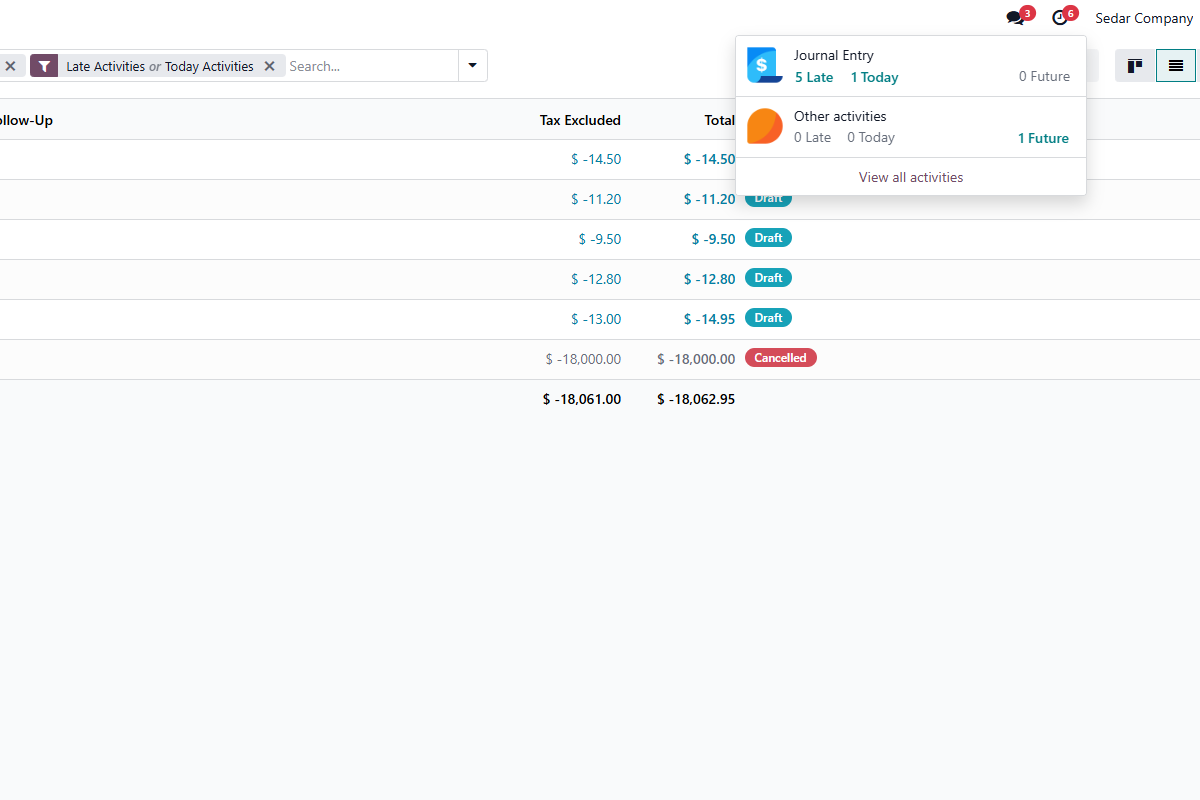Screen dimensions: 1200x800
Task: Expand the search options dropdown arrow
Action: [472, 66]
